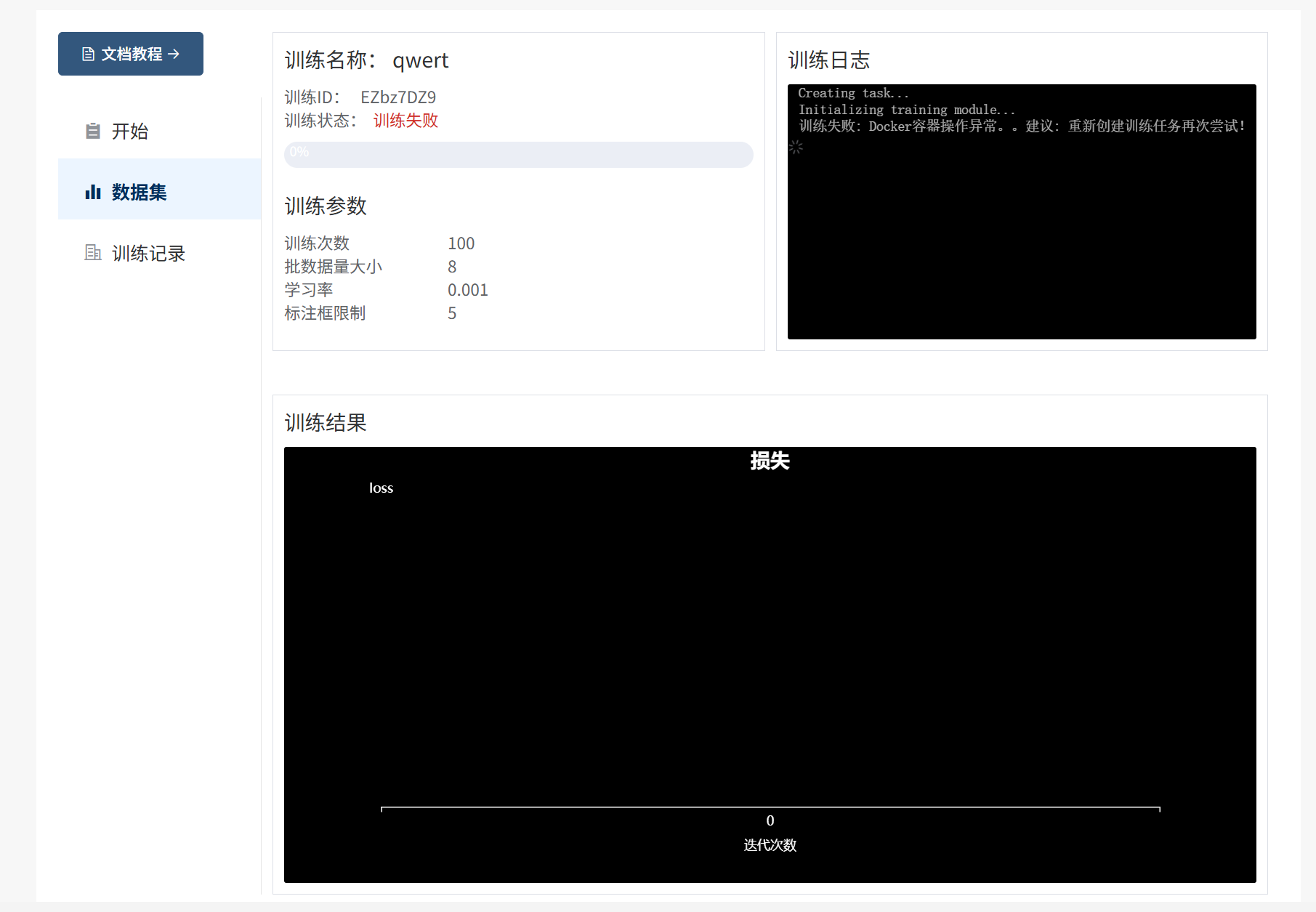Click the bar chart icon beside 数据集
This screenshot has height=912, width=1316.
tap(93, 192)
